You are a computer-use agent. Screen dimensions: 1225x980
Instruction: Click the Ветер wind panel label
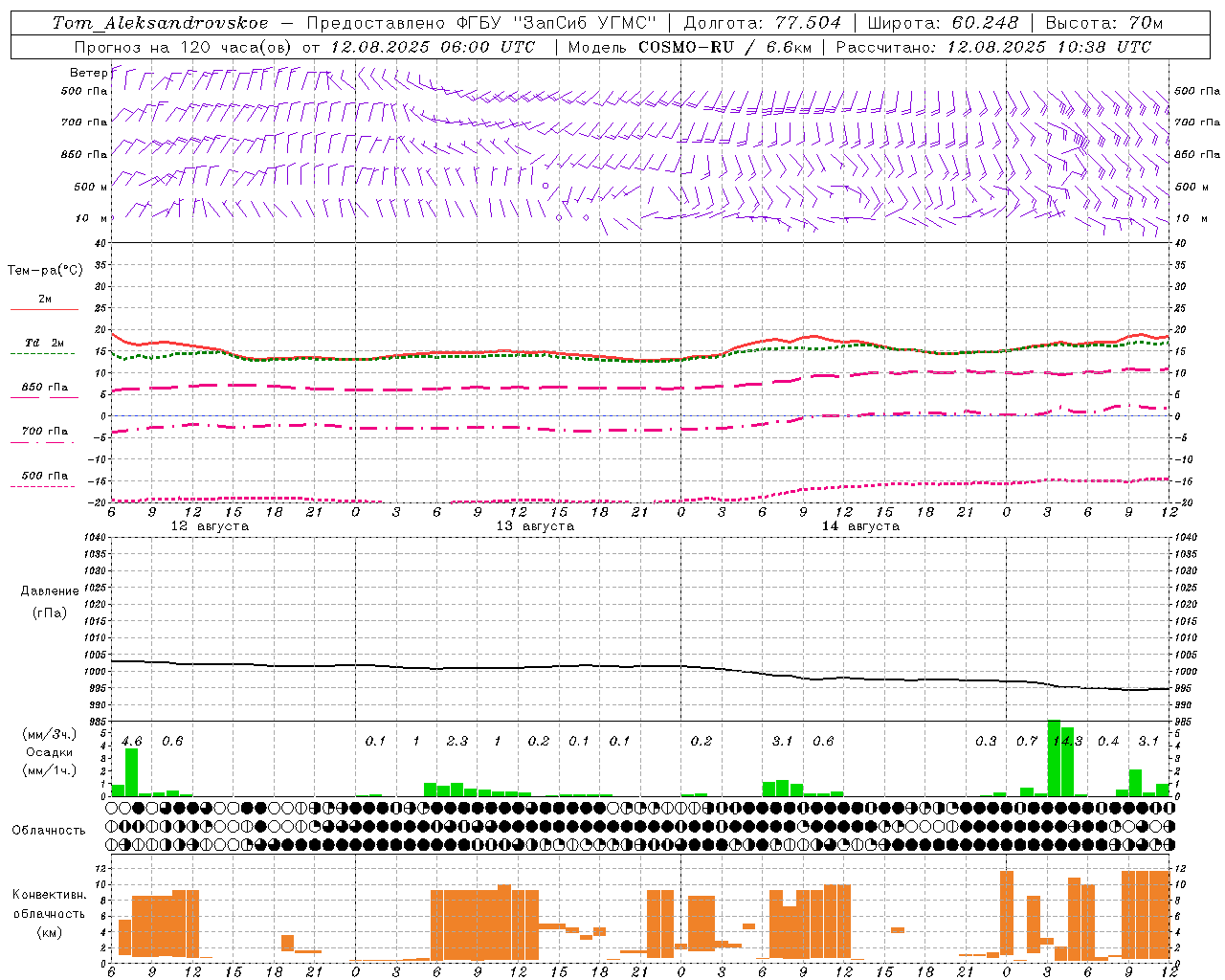[88, 73]
